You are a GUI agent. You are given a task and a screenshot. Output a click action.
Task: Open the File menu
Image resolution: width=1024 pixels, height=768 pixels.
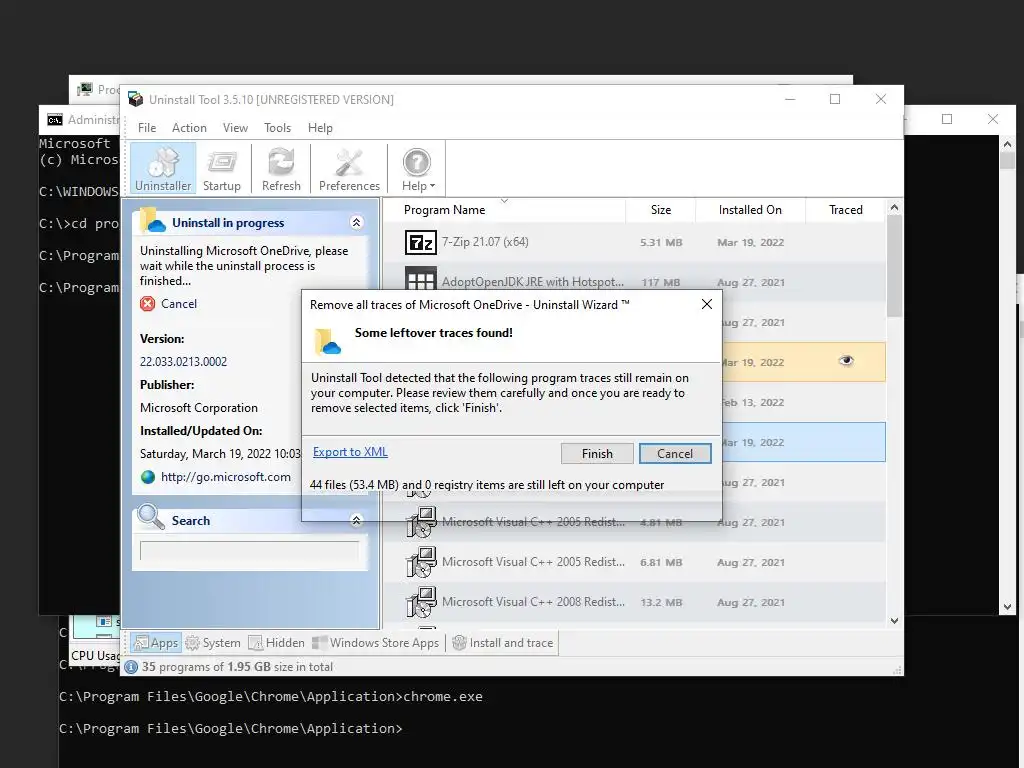147,128
